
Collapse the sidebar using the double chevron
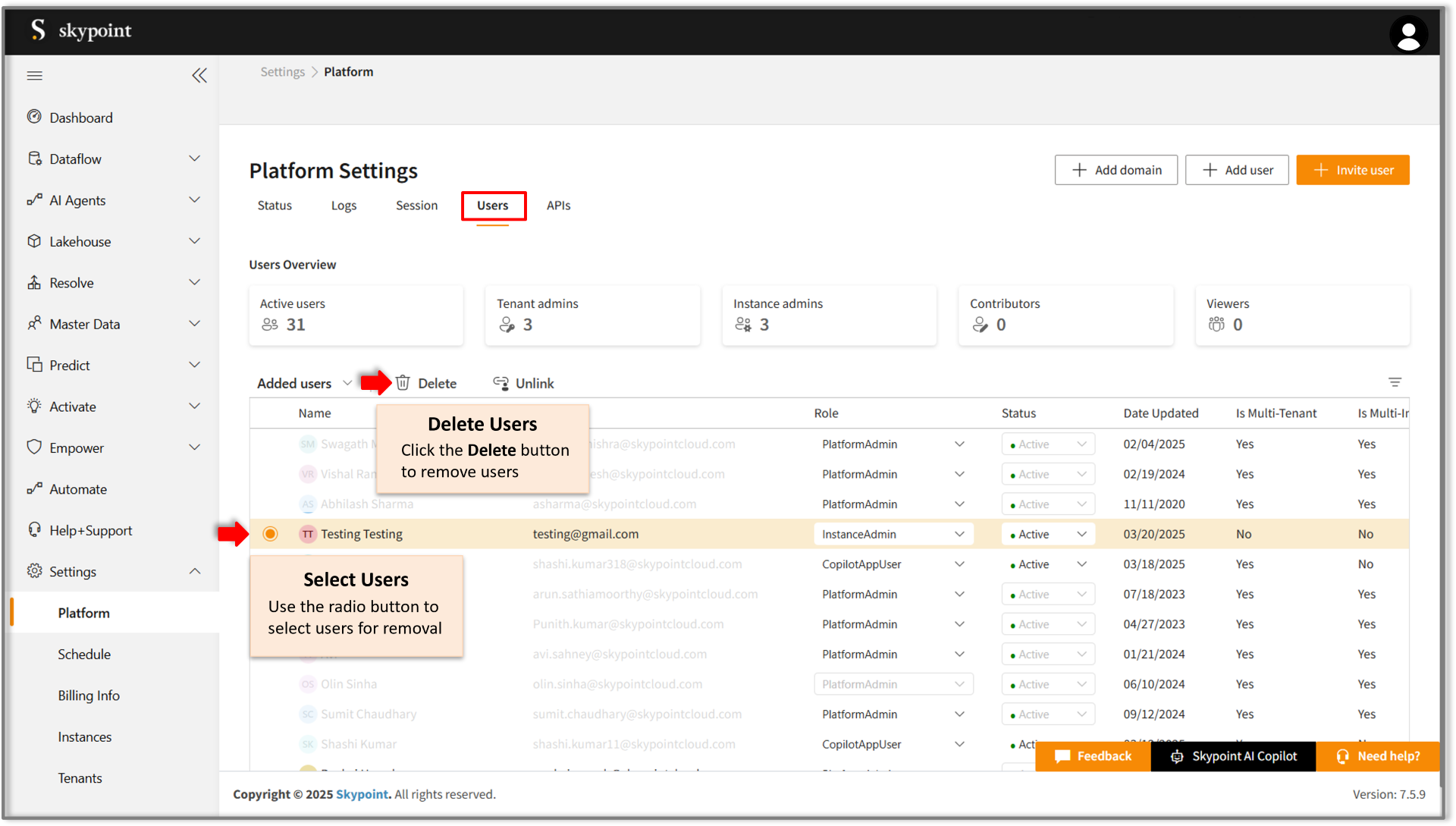coord(199,75)
